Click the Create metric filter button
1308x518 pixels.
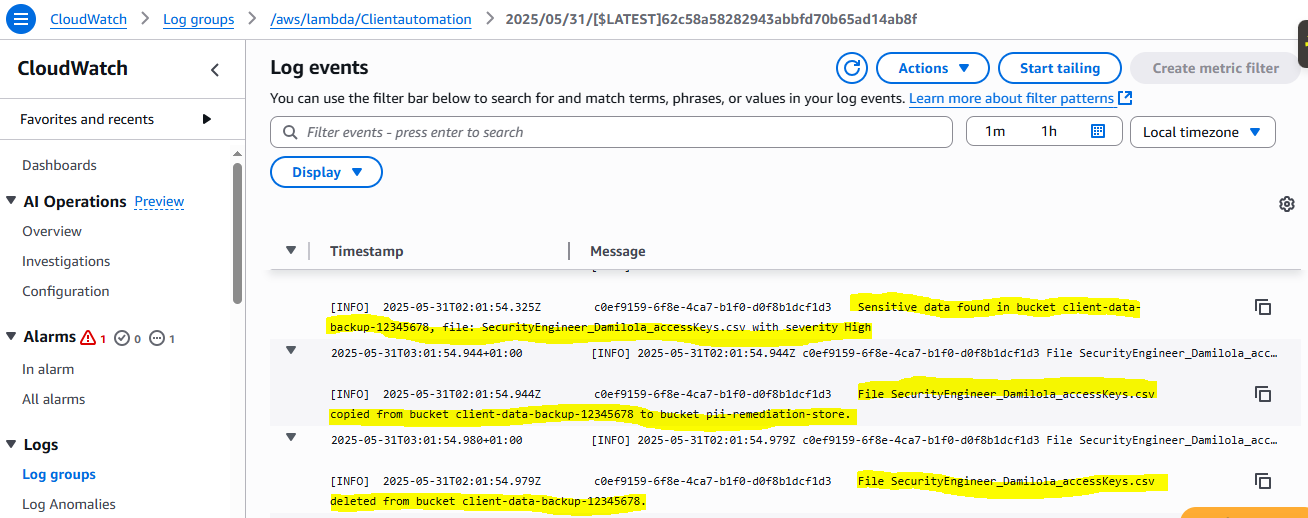1215,68
